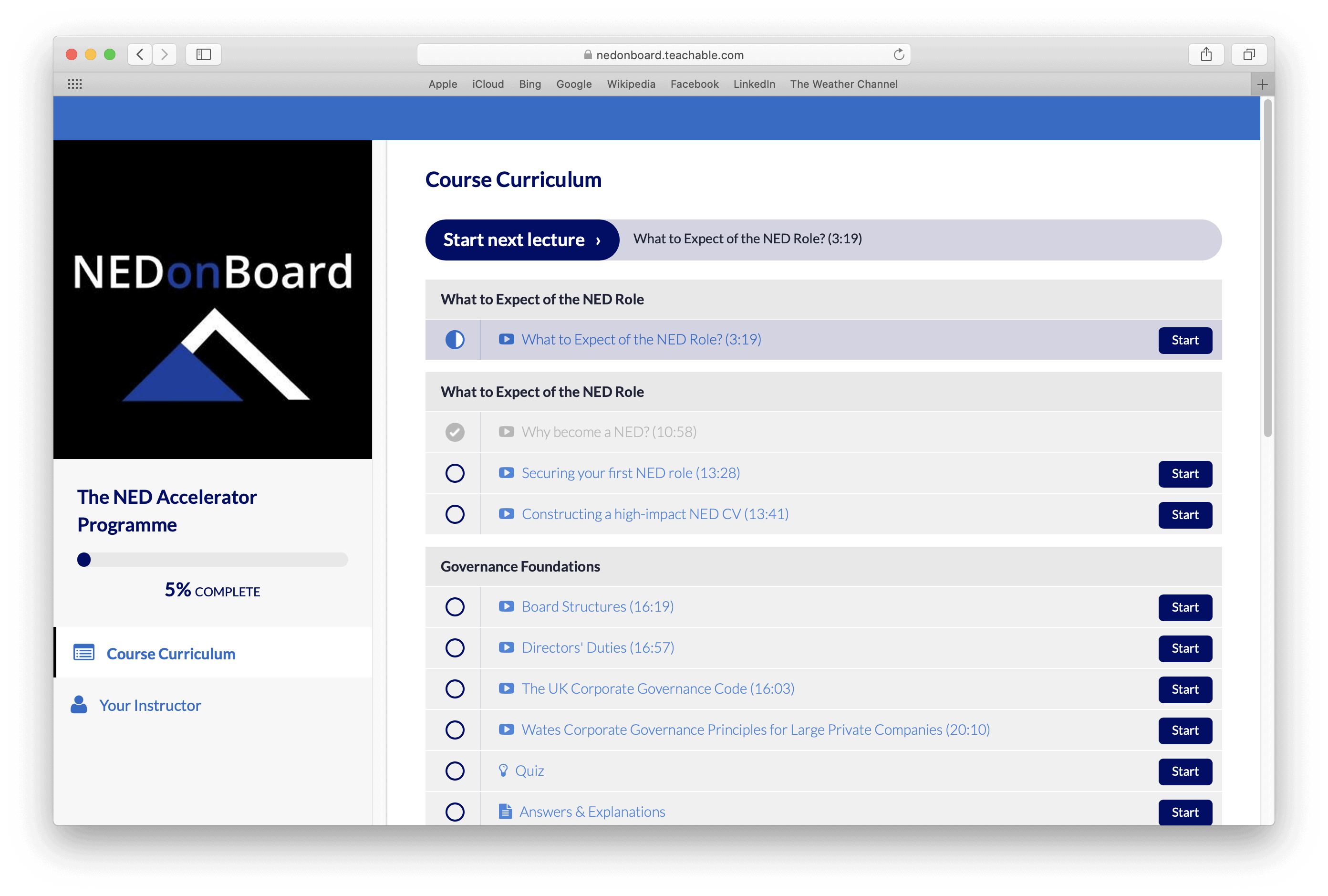Open the iCloud bookmark
The height and width of the screenshot is (896, 1328).
[x=488, y=84]
